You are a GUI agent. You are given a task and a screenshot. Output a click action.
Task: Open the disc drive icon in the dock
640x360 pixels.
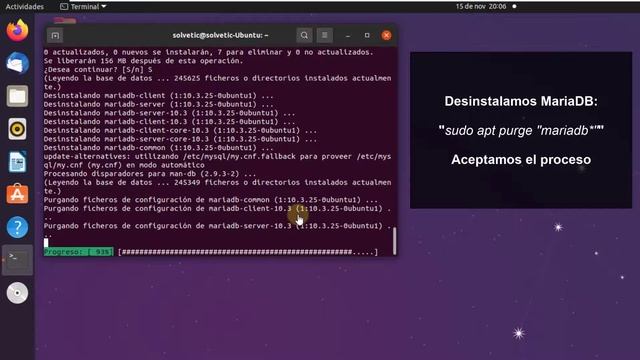[17, 293]
